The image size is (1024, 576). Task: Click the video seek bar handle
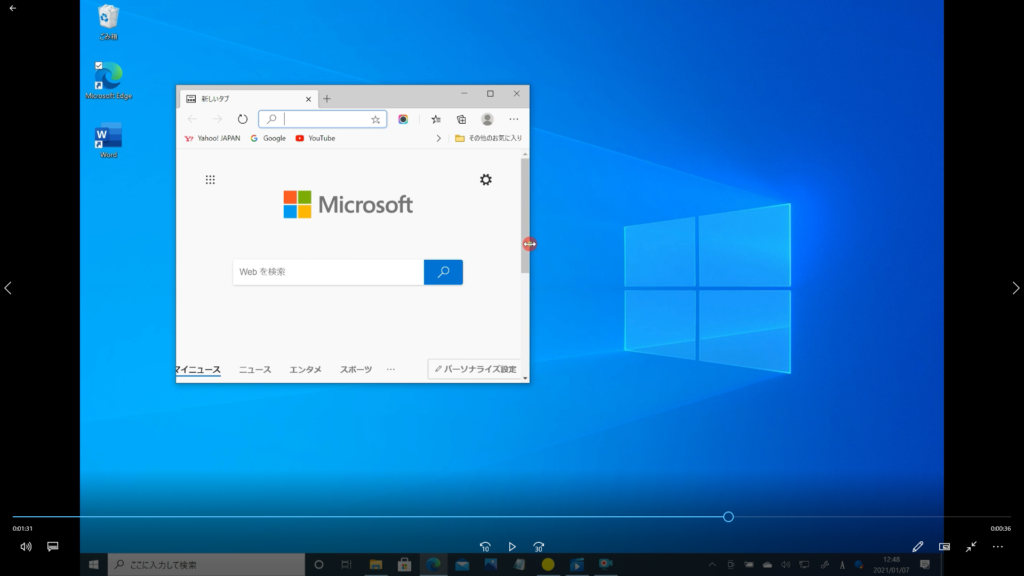(x=728, y=517)
